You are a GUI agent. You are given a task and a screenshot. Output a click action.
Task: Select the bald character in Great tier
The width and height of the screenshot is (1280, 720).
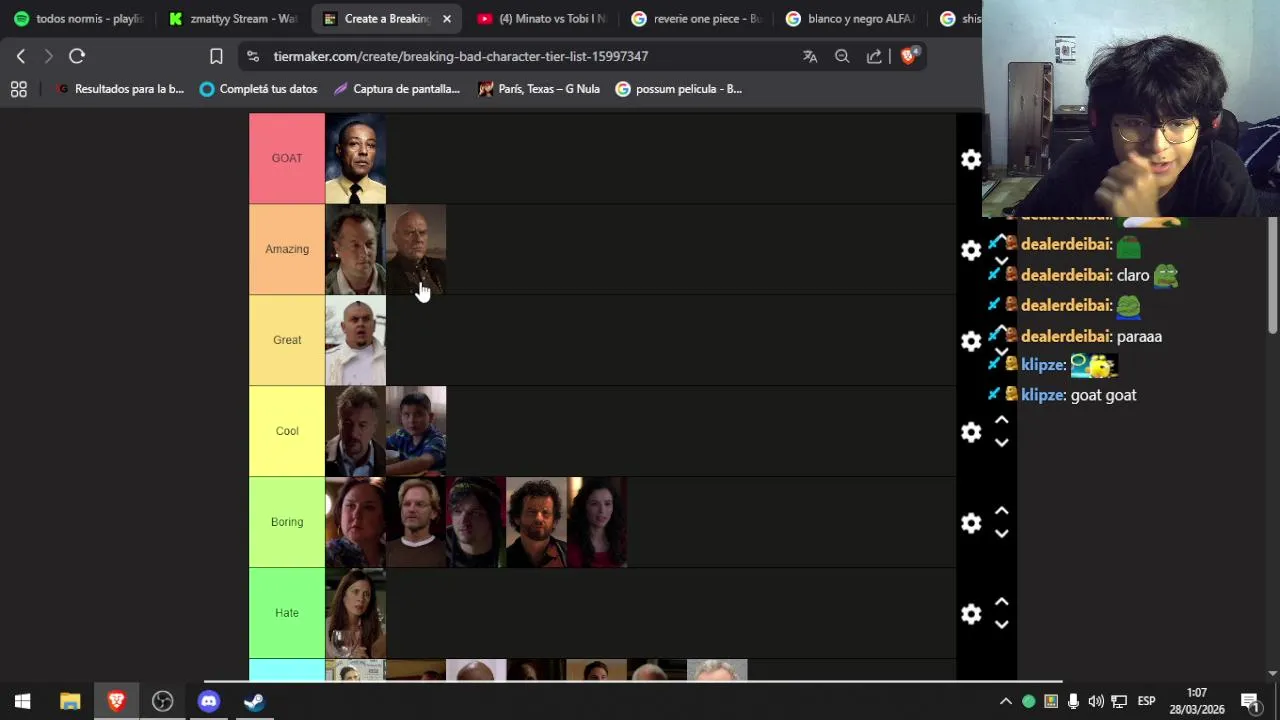355,340
